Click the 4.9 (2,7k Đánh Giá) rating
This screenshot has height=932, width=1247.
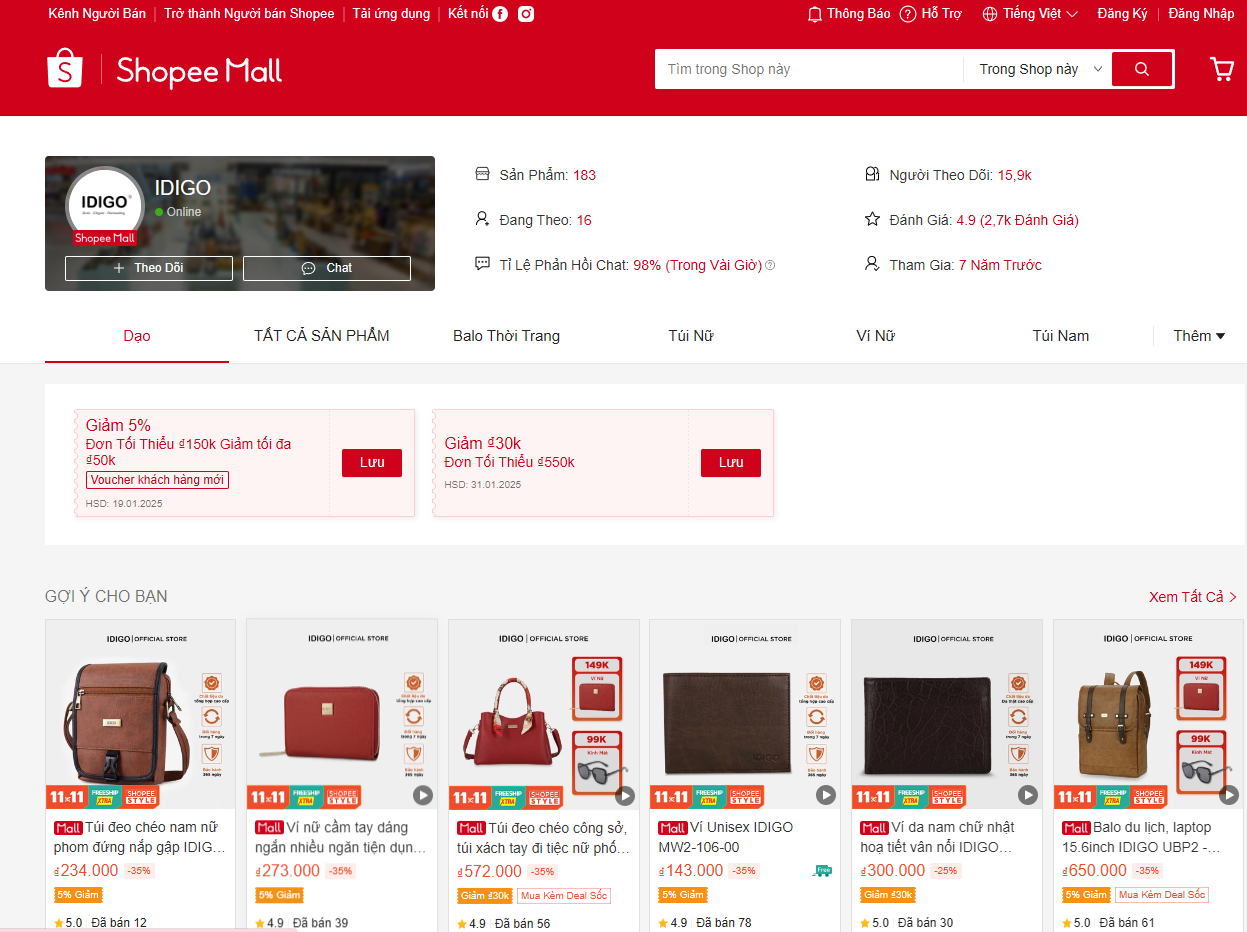point(1017,220)
